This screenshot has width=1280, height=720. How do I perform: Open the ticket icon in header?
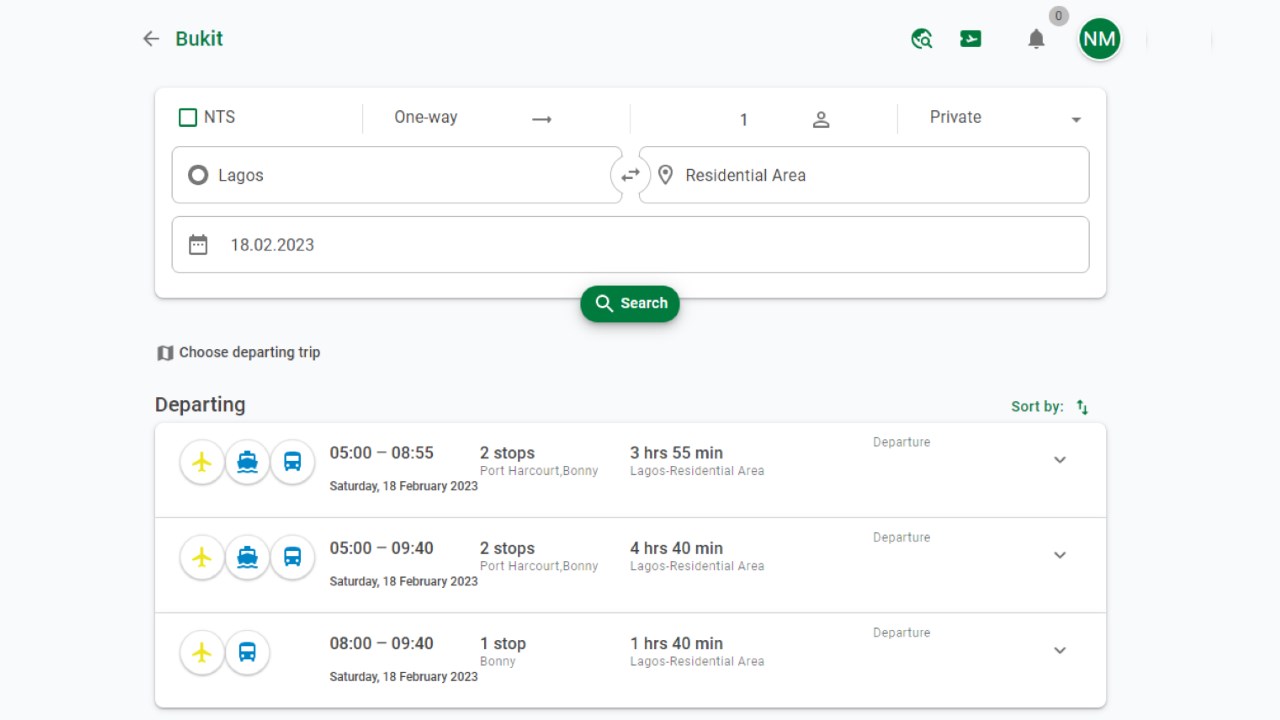970,39
